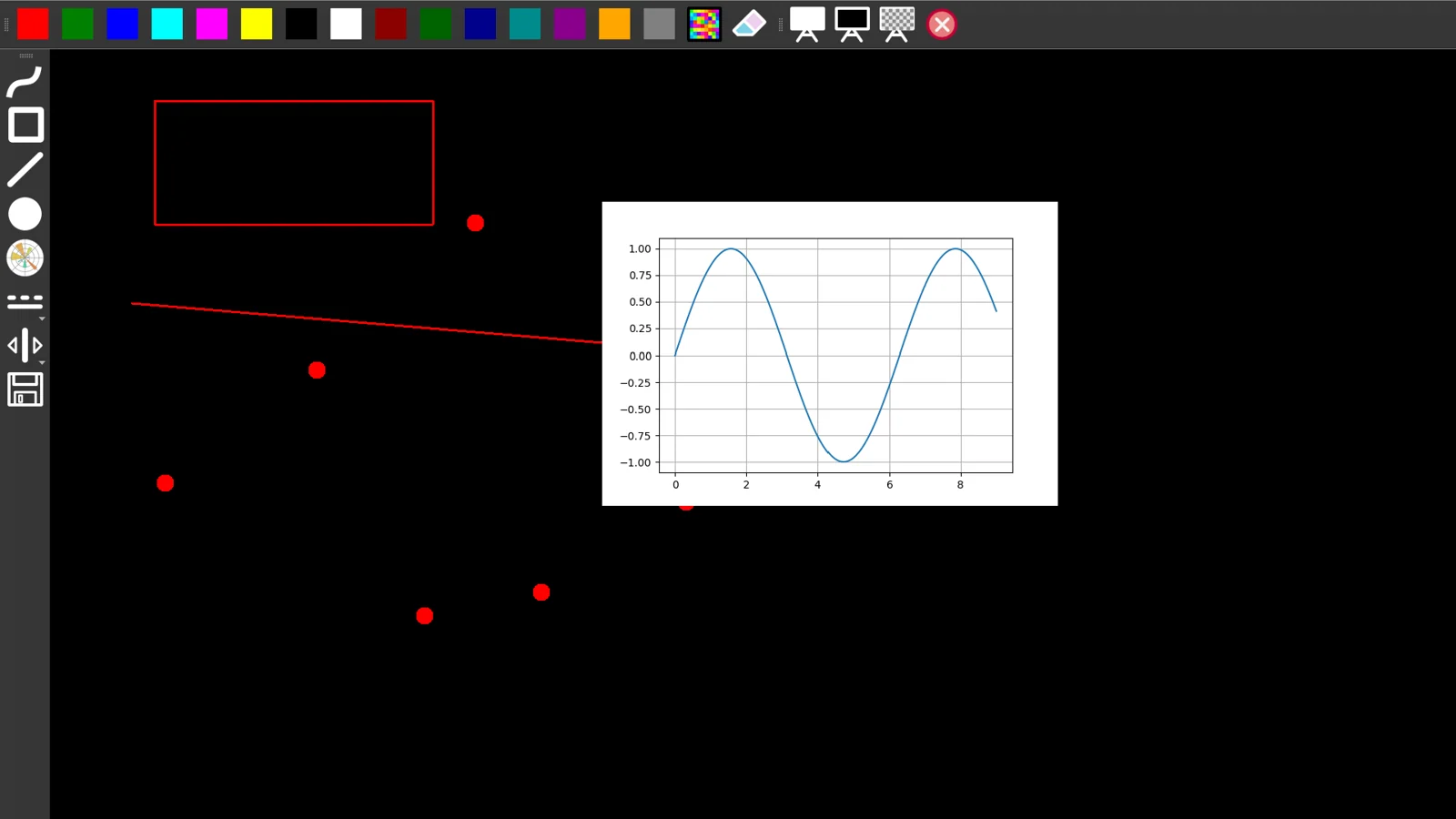The width and height of the screenshot is (1456, 819).
Task: Pick the orange color swatch
Action: [614, 24]
